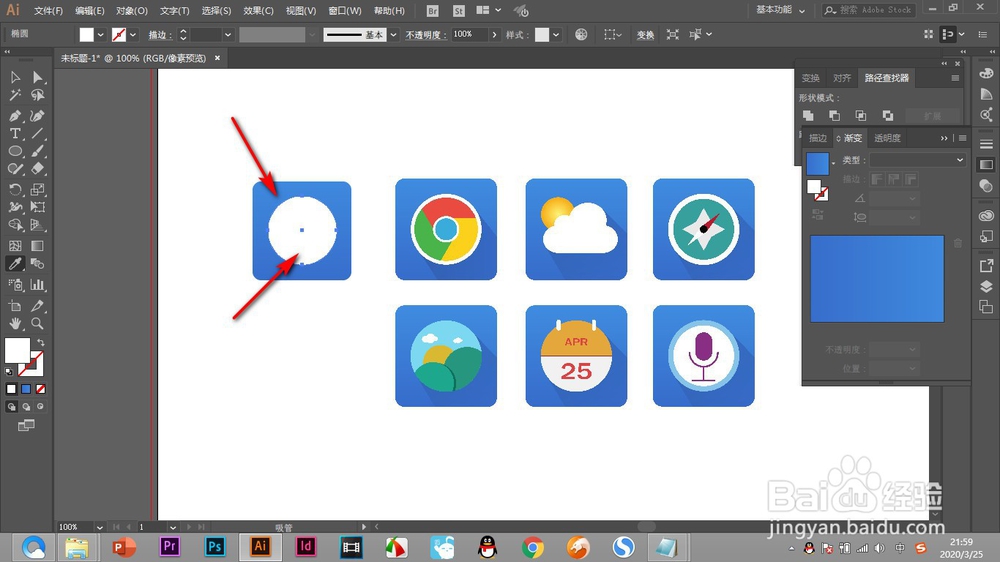Image resolution: width=1000 pixels, height=562 pixels.
Task: Close the 未标题-1 document tab
Action: click(x=217, y=58)
